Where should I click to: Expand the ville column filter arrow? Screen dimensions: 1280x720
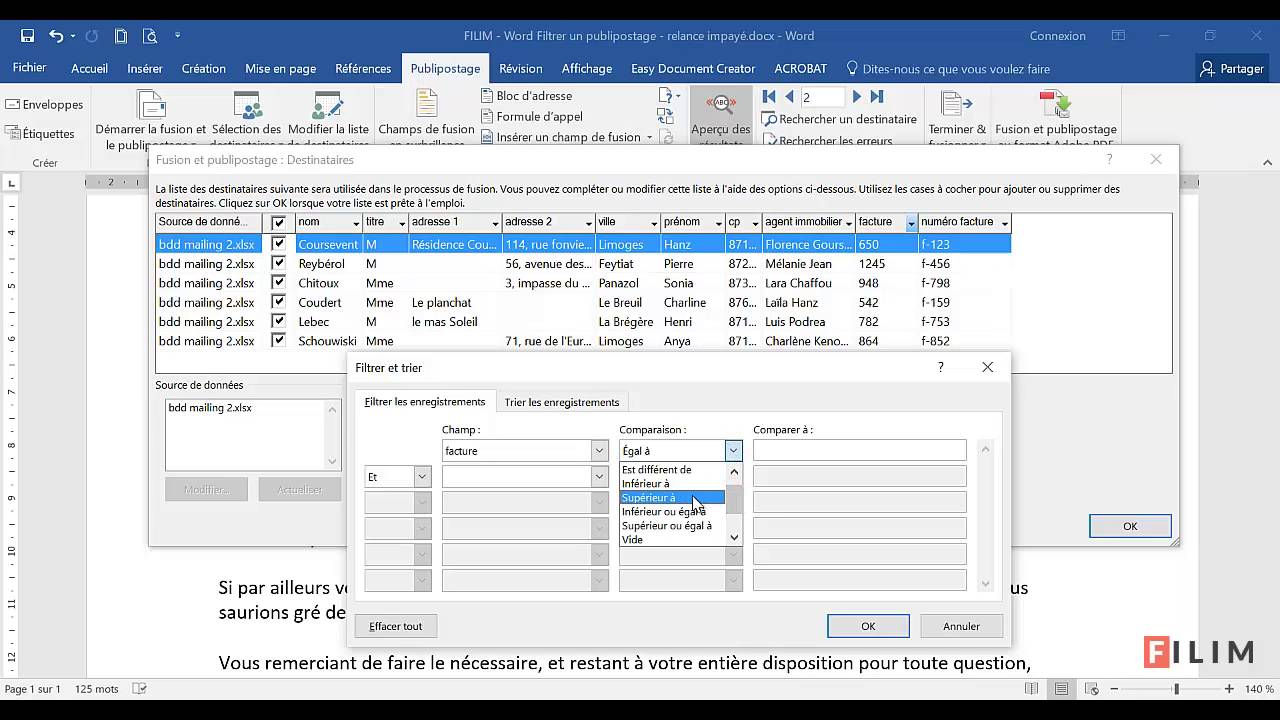pyautogui.click(x=654, y=223)
